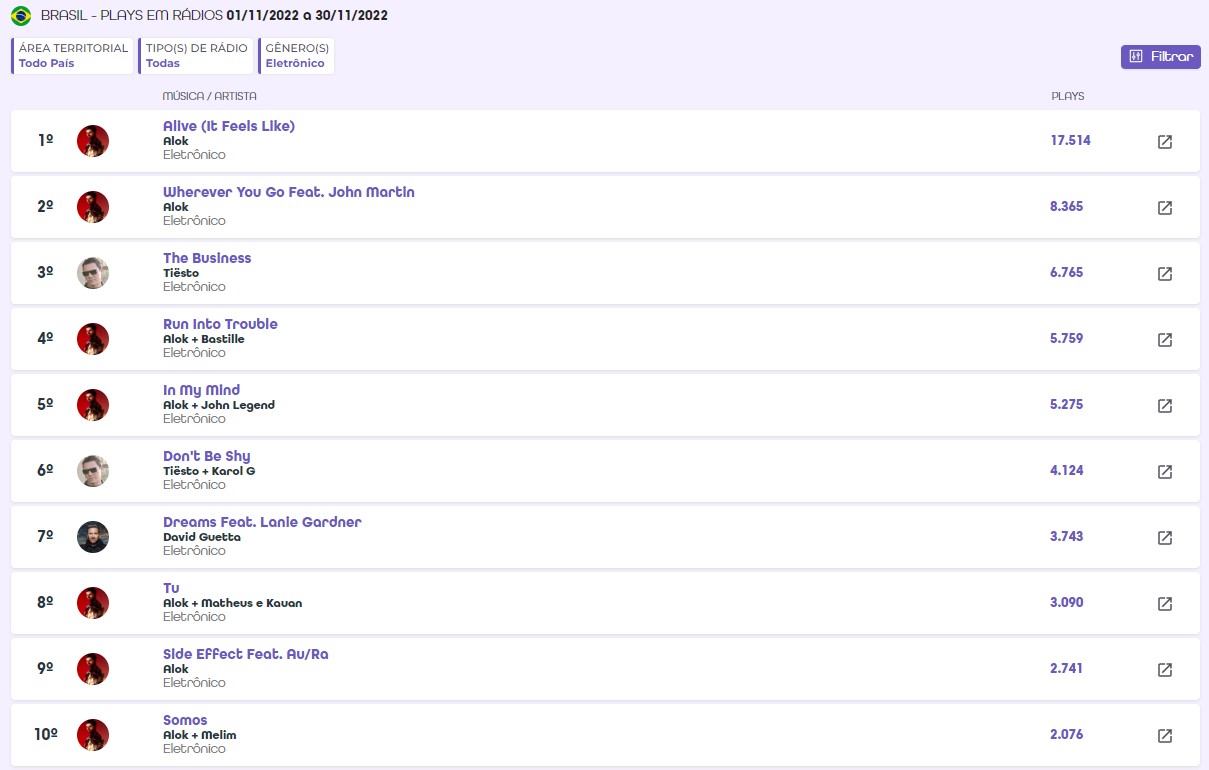Viewport: 1209px width, 770px height.
Task: Open song Dreams Feat. Lanie Gardner
Action: pyautogui.click(x=262, y=522)
